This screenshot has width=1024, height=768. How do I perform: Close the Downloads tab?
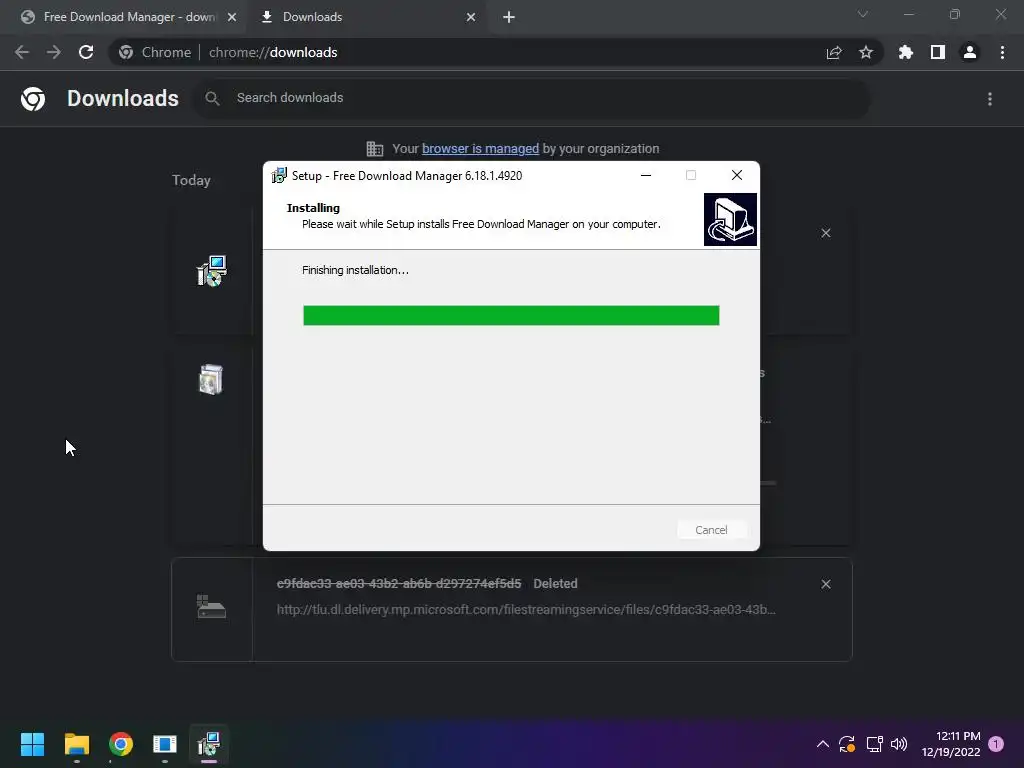(471, 17)
